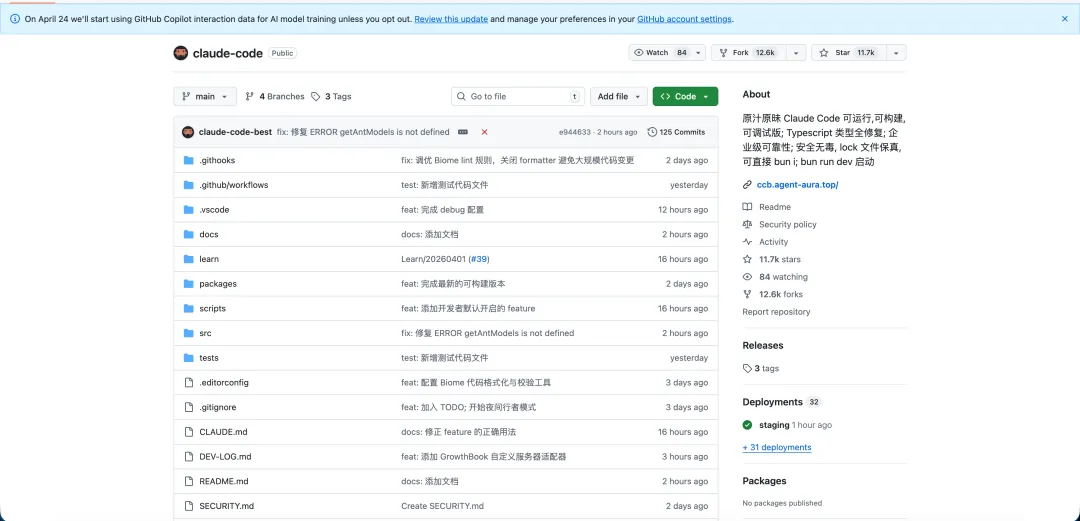The height and width of the screenshot is (521, 1080).
Task: Open the CLAUDE.md file
Action: tap(223, 432)
